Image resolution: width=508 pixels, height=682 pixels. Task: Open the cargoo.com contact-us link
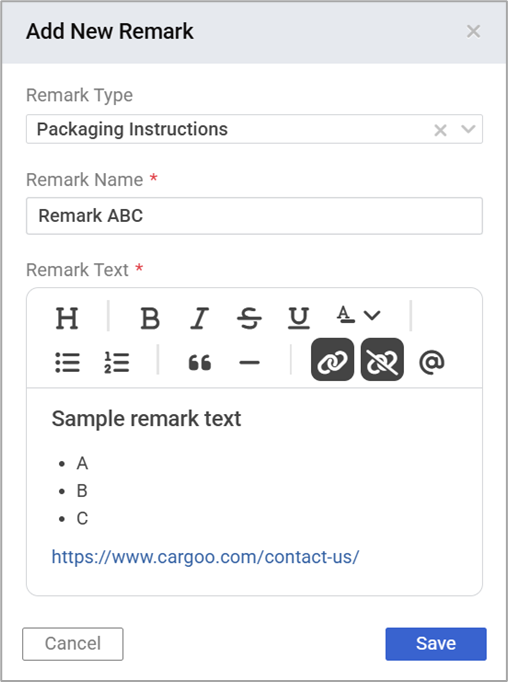pos(205,557)
